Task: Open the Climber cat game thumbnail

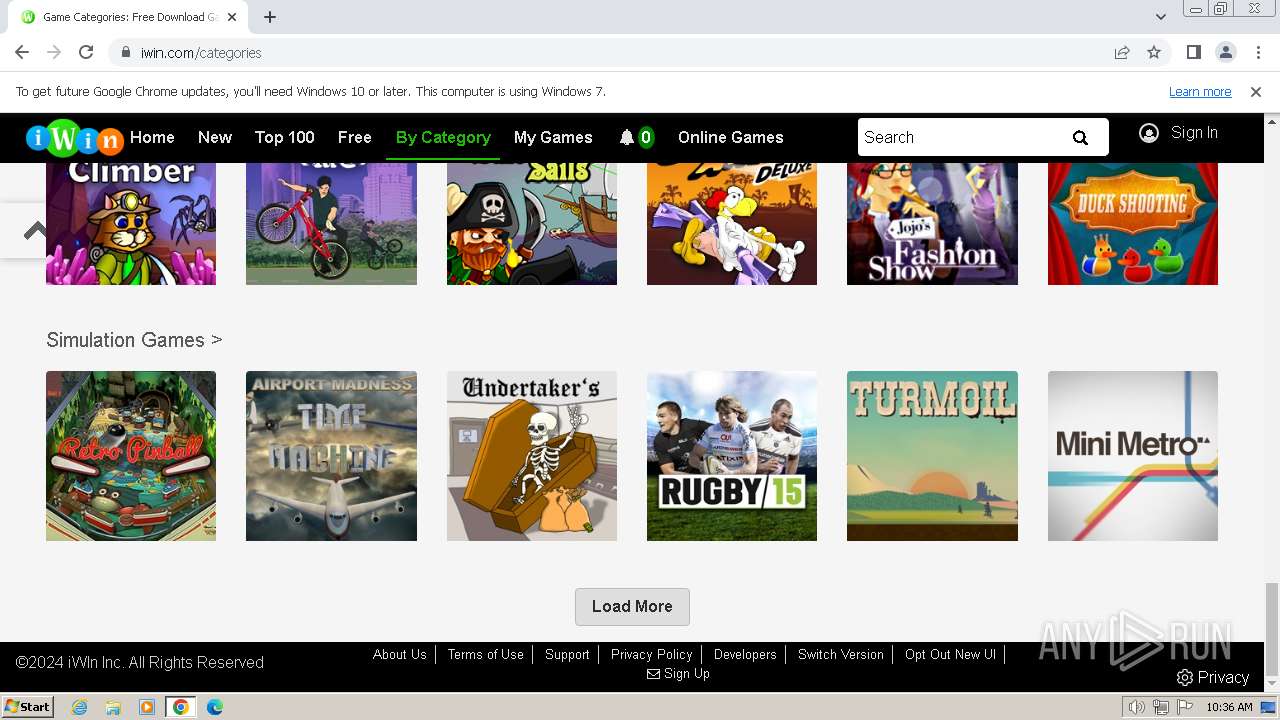Action: (x=131, y=224)
